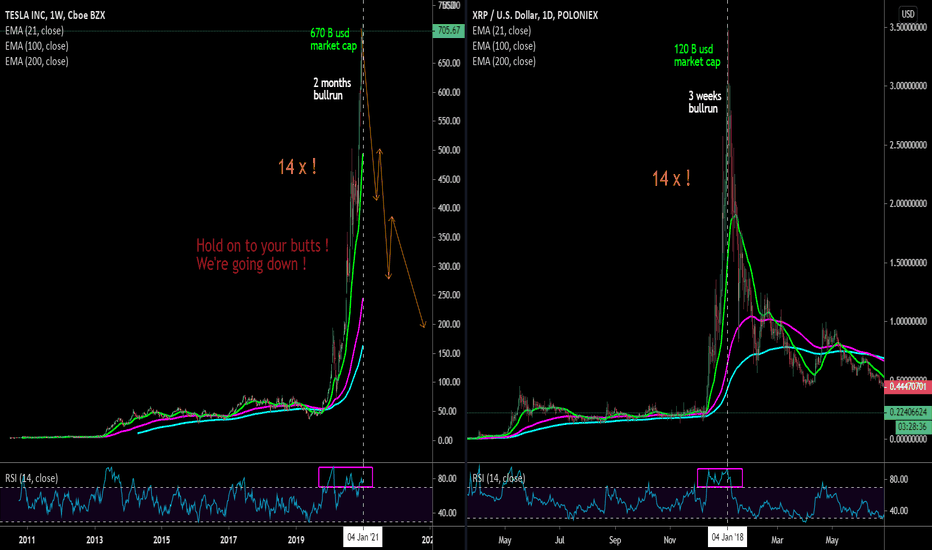Select the '2 months bullrun' annotation

tap(332, 89)
